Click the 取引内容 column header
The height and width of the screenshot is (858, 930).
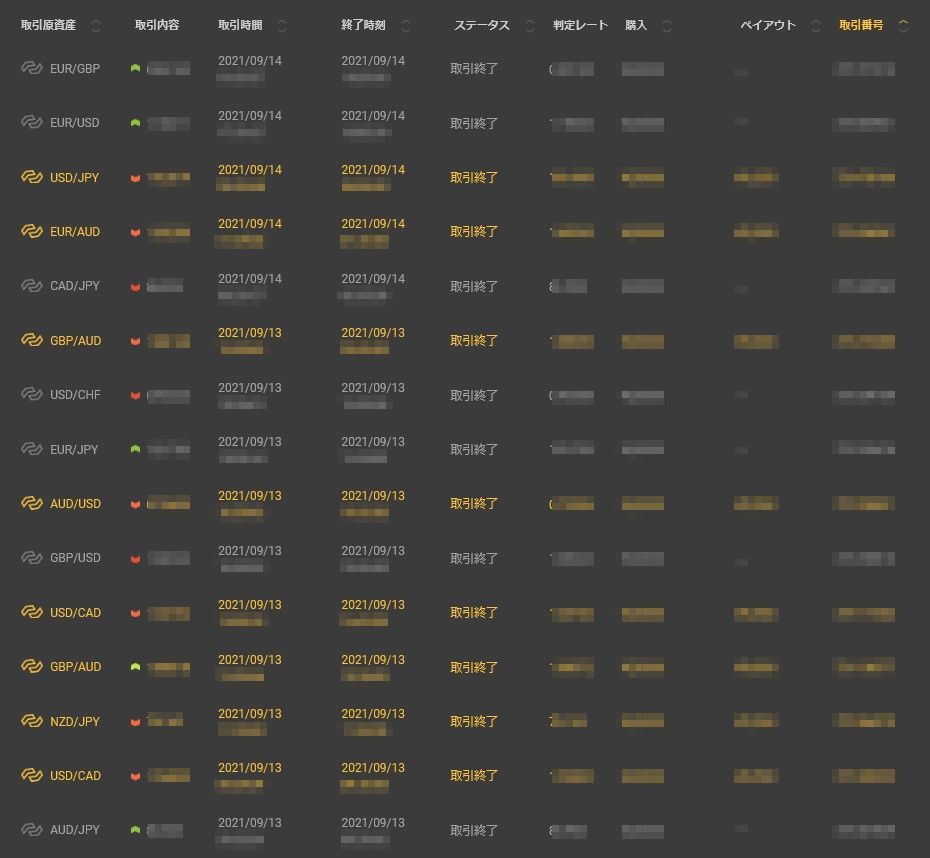click(157, 25)
